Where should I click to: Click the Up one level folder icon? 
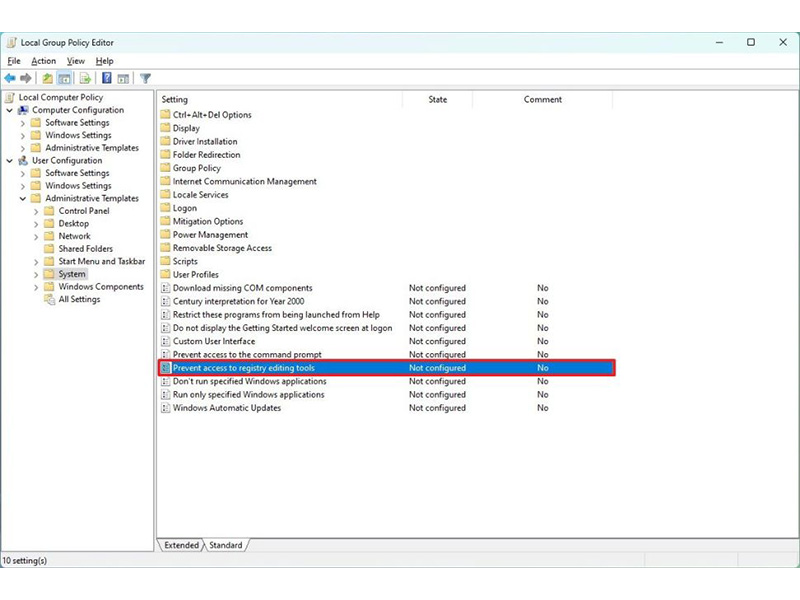pyautogui.click(x=47, y=79)
